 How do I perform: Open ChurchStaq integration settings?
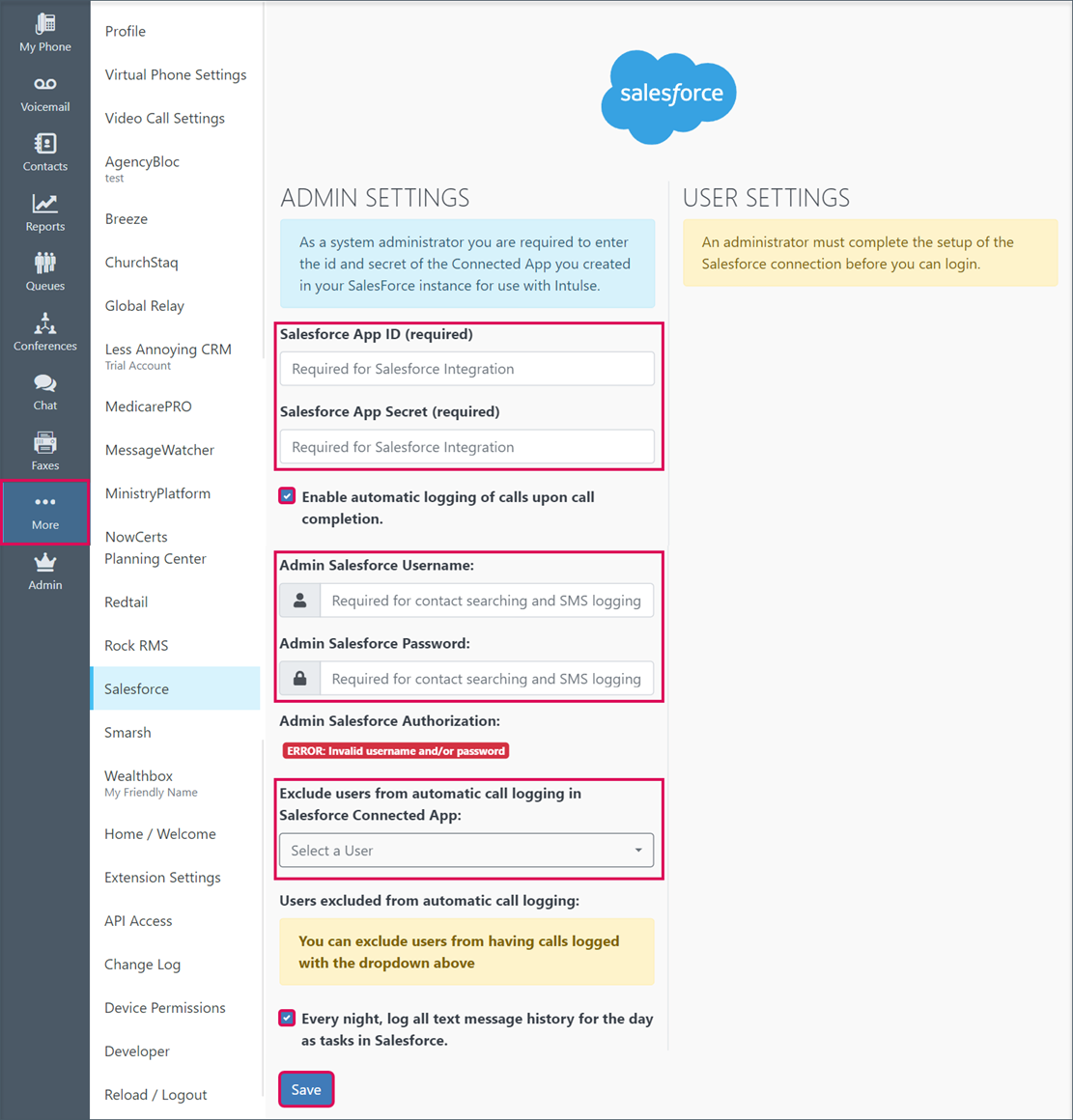[x=141, y=263]
